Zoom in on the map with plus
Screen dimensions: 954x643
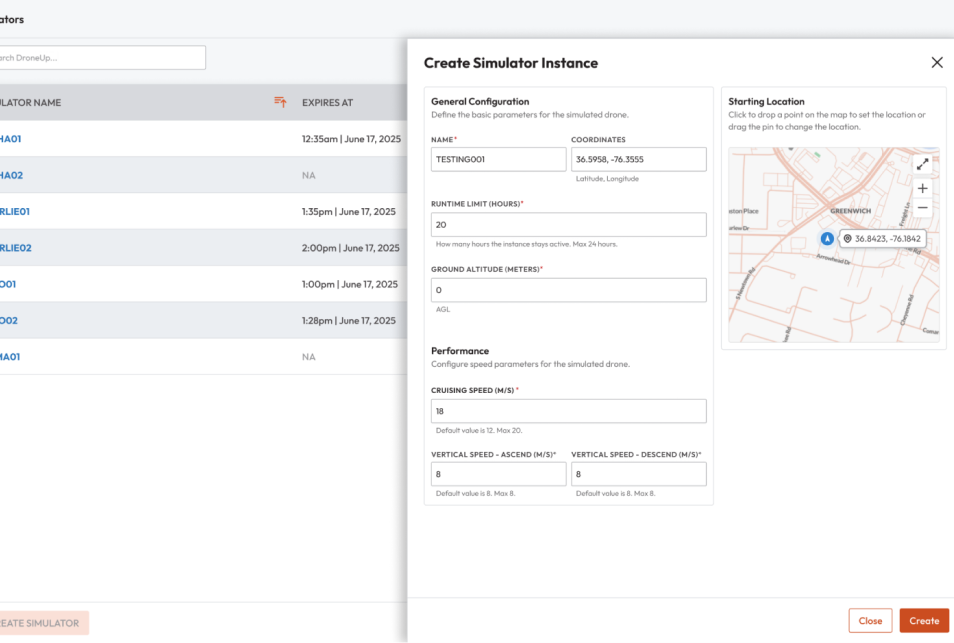click(x=922, y=188)
